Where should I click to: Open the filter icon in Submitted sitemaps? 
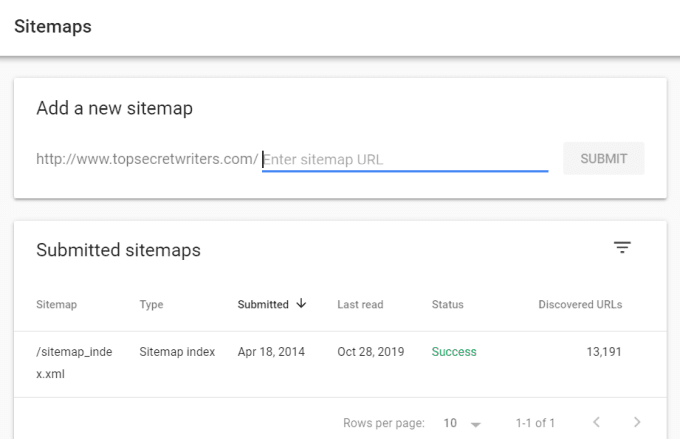(x=622, y=248)
